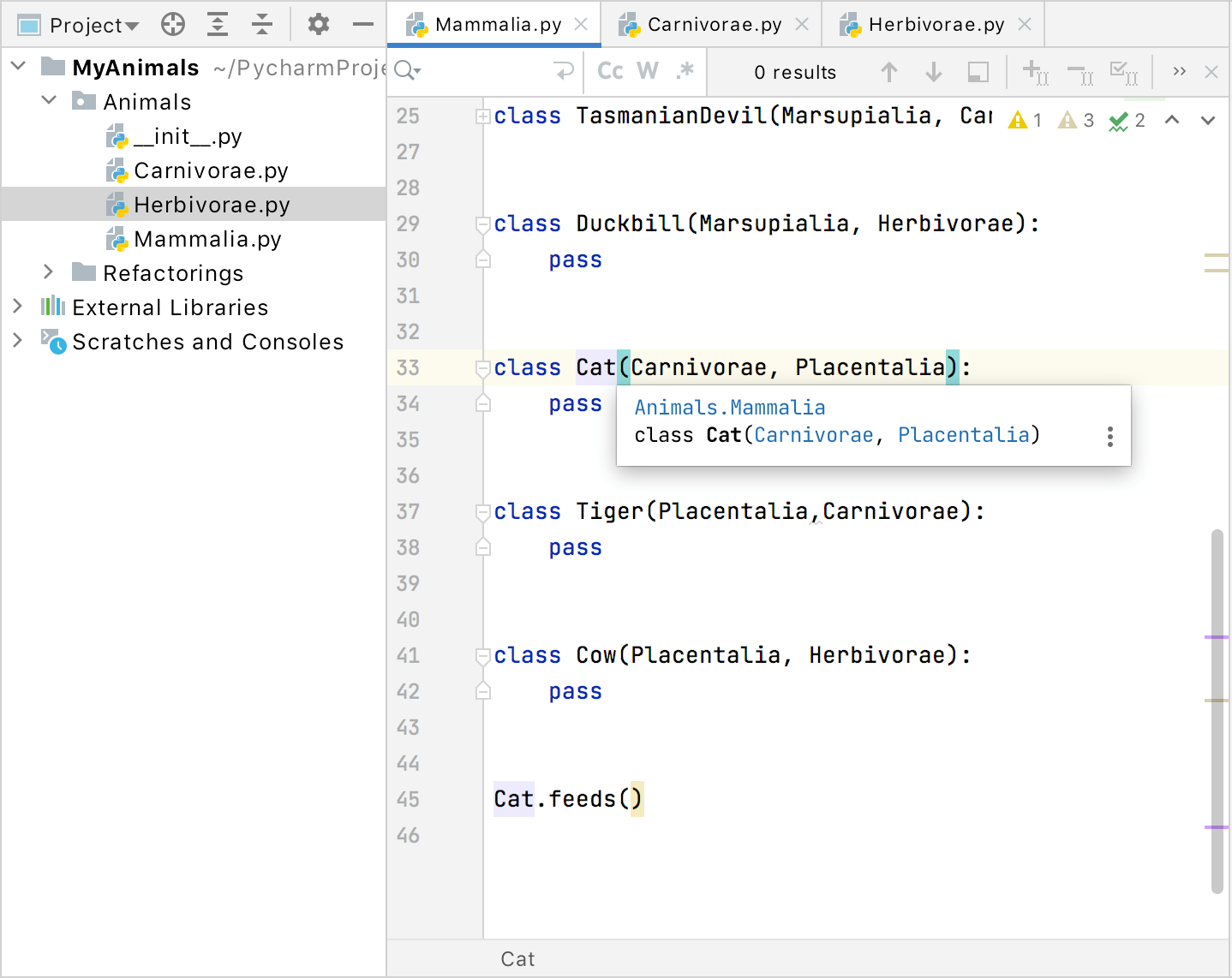Viewport: 1232px width, 978px height.
Task: Click the Collapse All icon in Project panel
Action: tap(262, 25)
